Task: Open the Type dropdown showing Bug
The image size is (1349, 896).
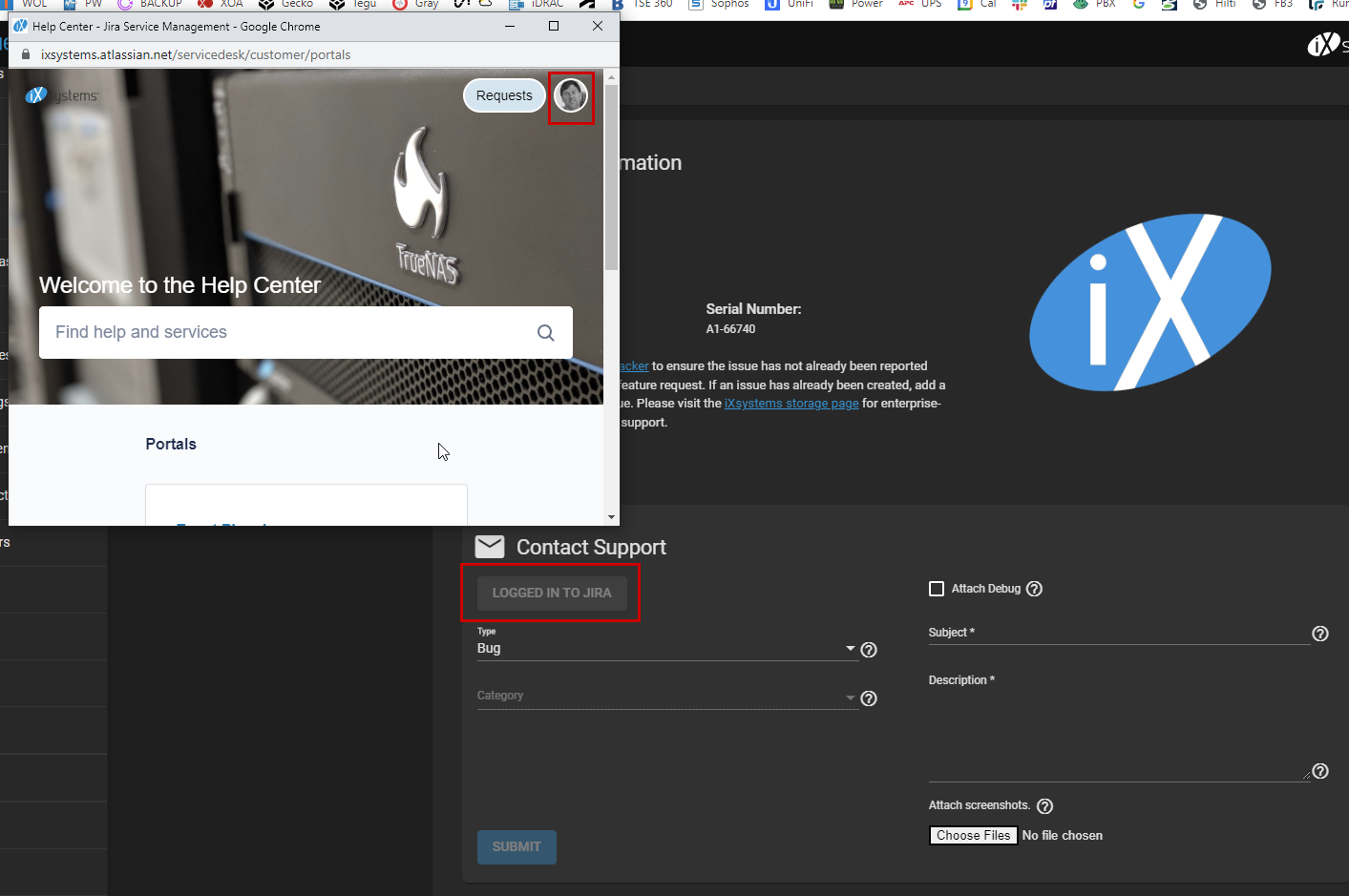Action: [666, 648]
